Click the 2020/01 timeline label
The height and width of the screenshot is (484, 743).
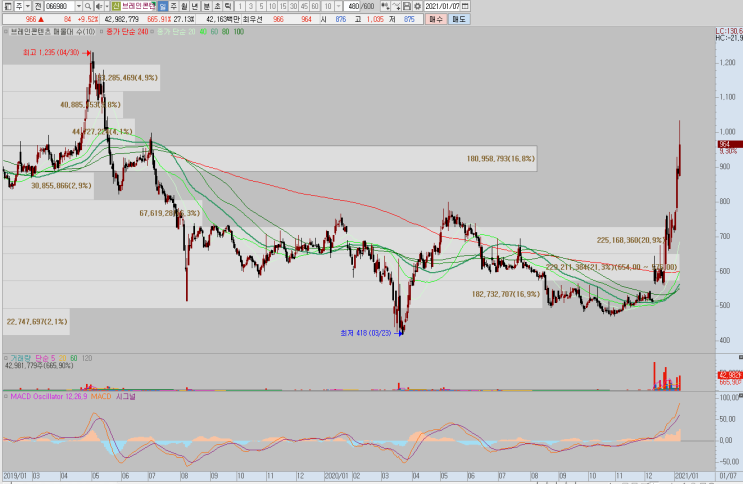(x=337, y=475)
